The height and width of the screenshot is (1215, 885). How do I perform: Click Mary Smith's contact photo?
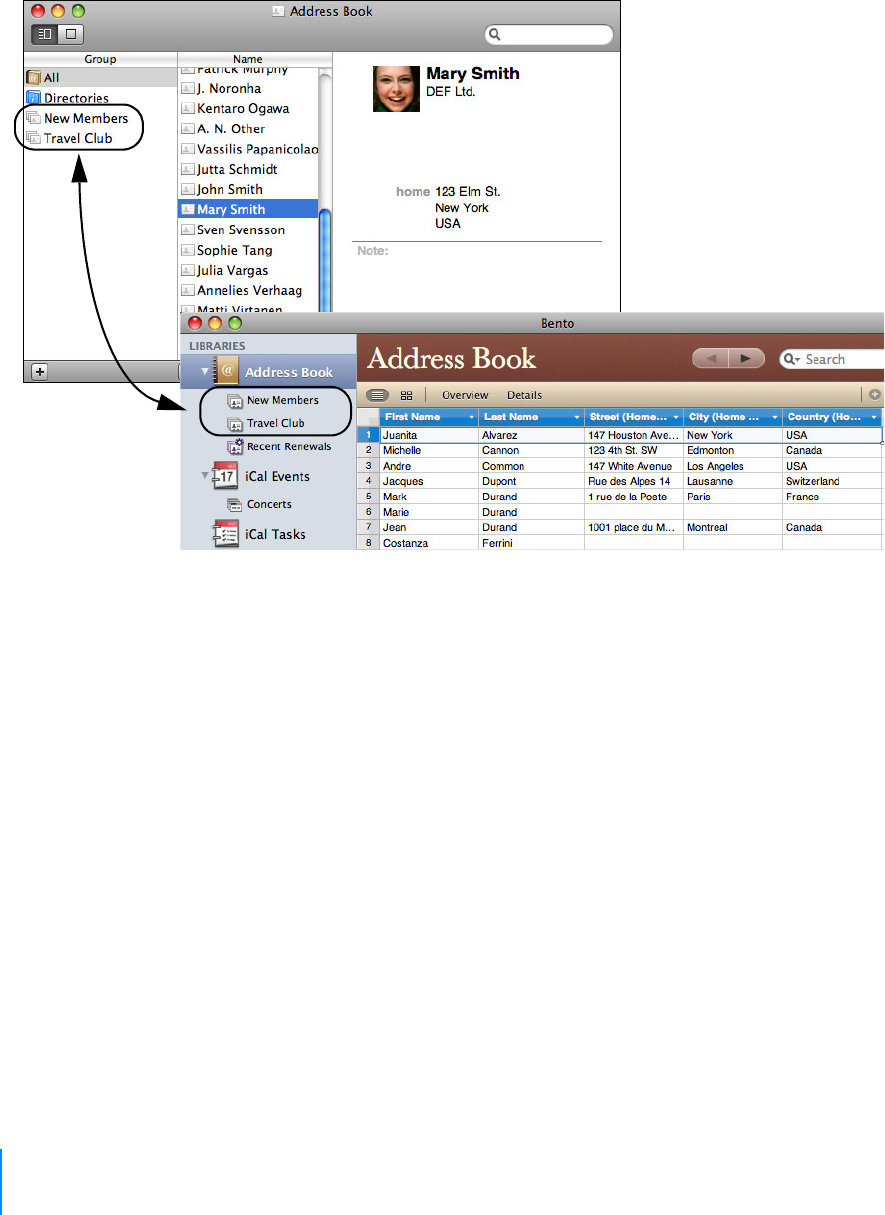(396, 88)
